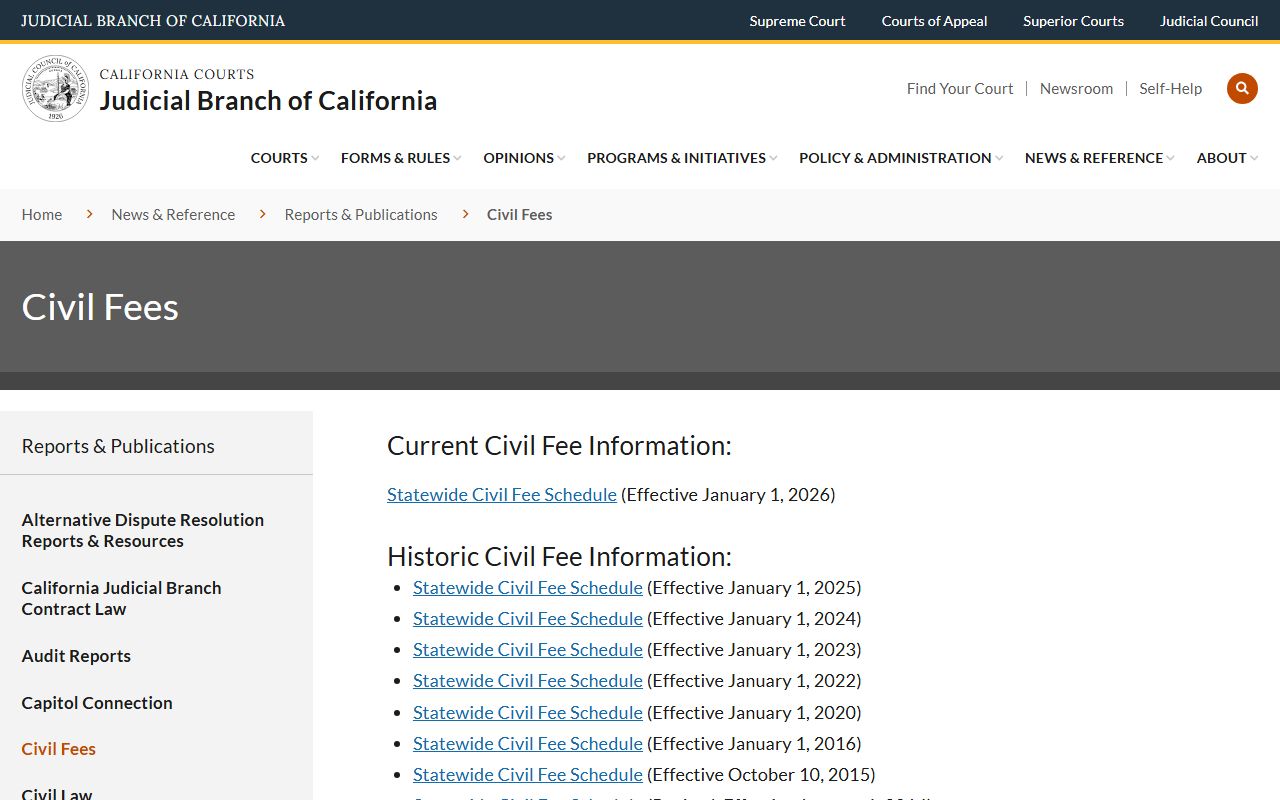The image size is (1280, 800).
Task: Expand the About menu
Action: [1227, 158]
